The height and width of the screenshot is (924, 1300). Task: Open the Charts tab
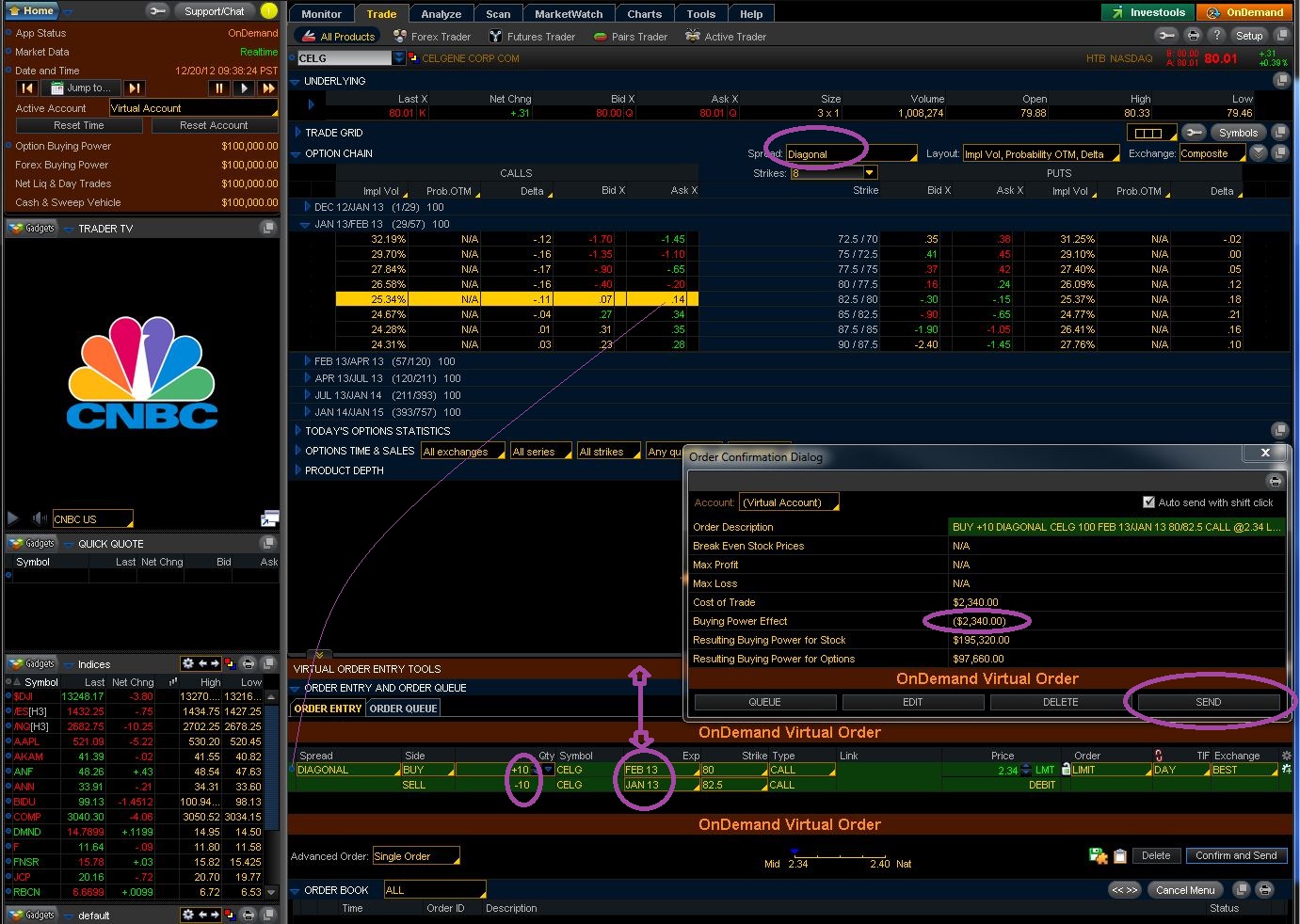(x=644, y=14)
